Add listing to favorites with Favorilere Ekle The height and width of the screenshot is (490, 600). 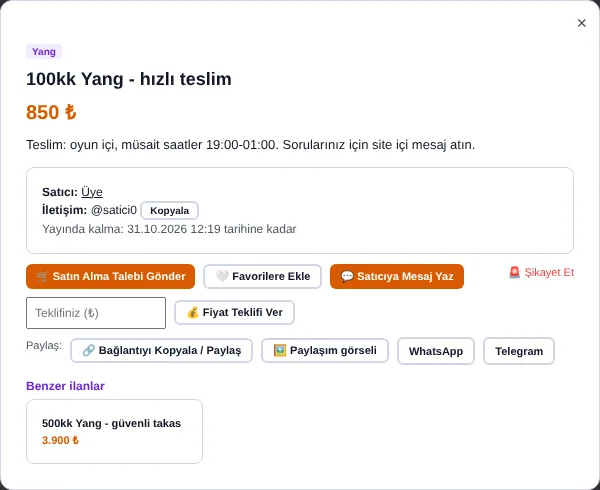(262, 276)
